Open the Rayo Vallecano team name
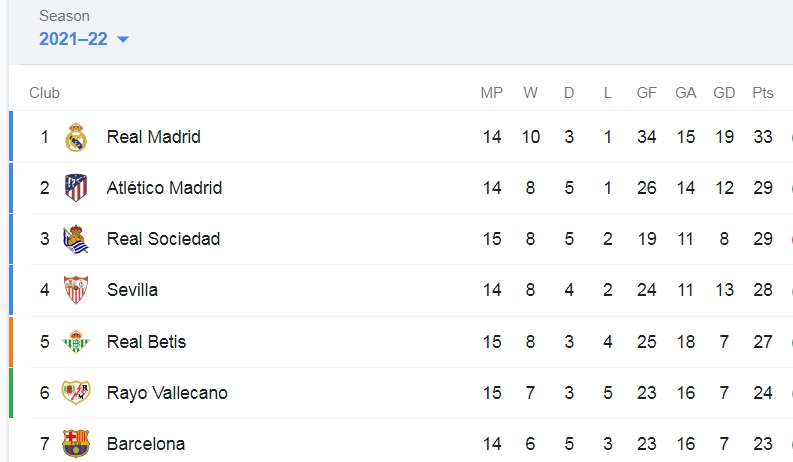793x462 pixels. click(x=167, y=393)
